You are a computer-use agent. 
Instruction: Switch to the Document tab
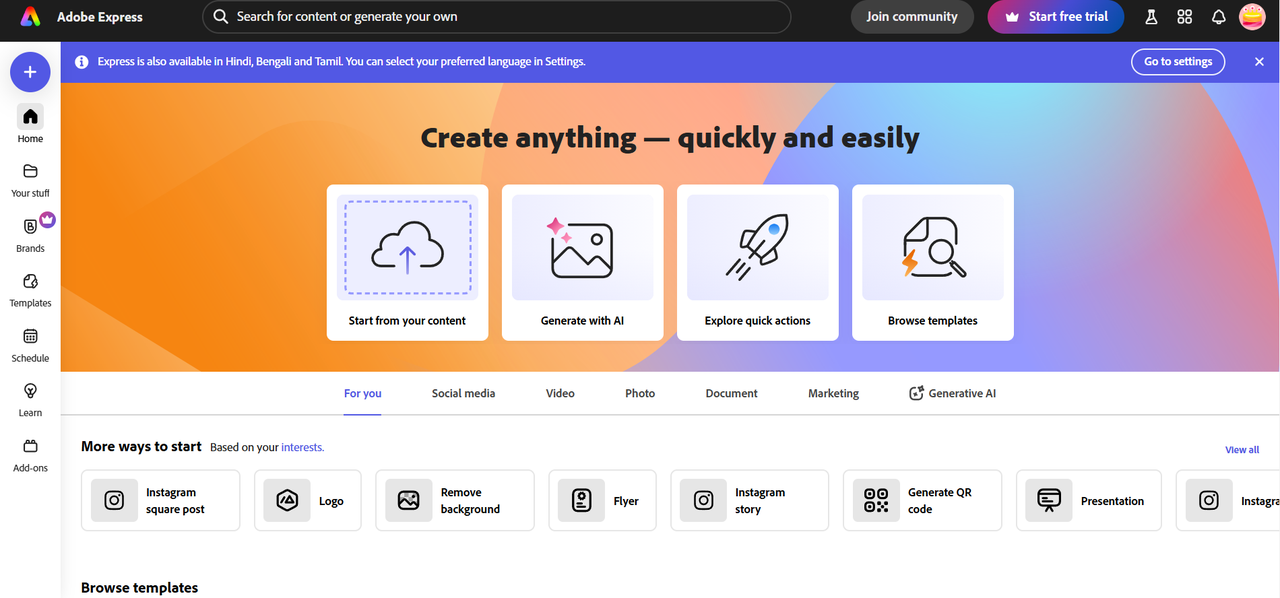[x=731, y=393]
